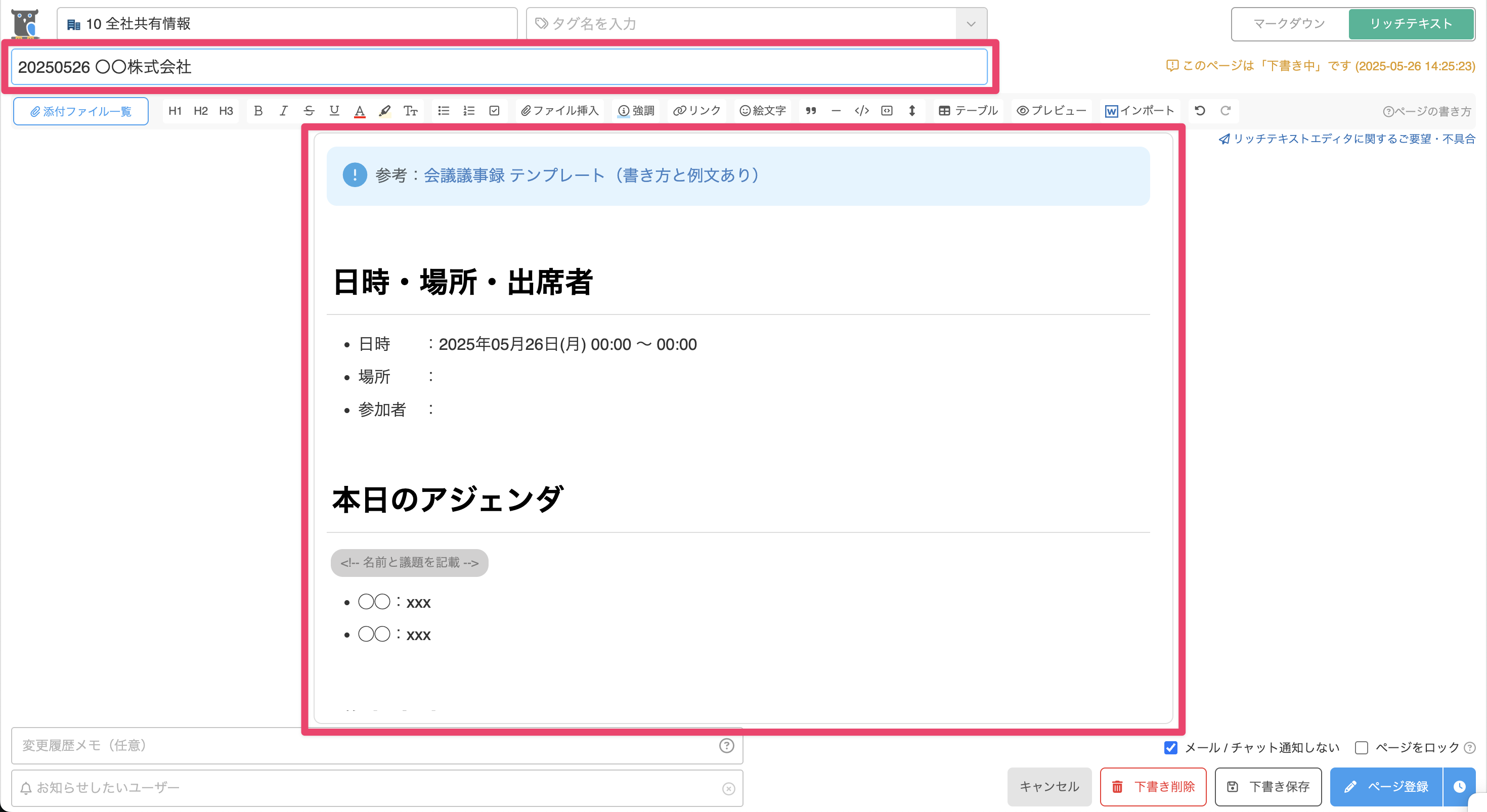The height and width of the screenshot is (812, 1487).
Task: Toggle bold formatting
Action: [258, 111]
